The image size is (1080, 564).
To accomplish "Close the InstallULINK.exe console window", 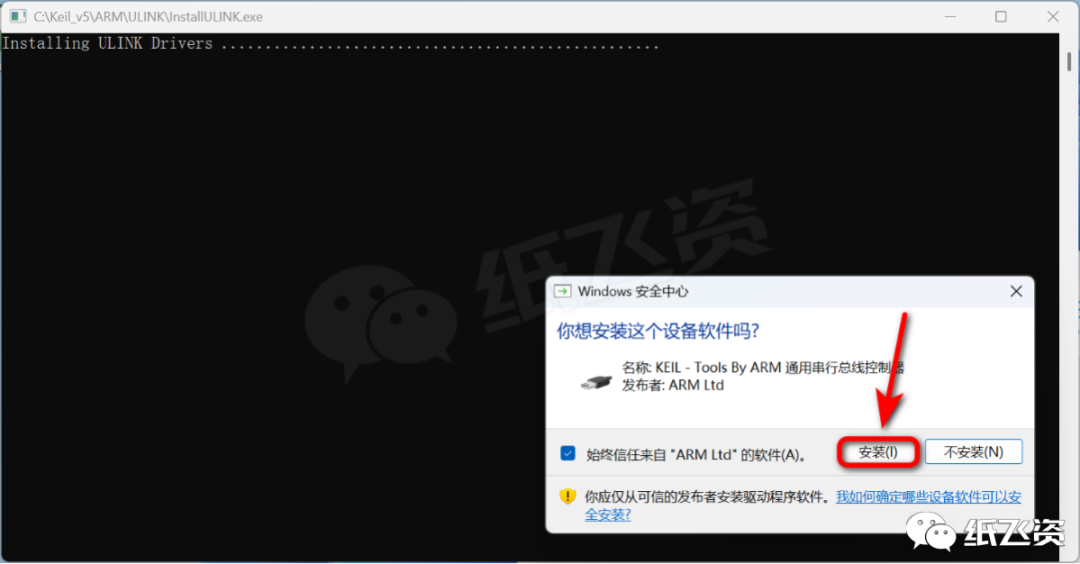I will click(1052, 17).
